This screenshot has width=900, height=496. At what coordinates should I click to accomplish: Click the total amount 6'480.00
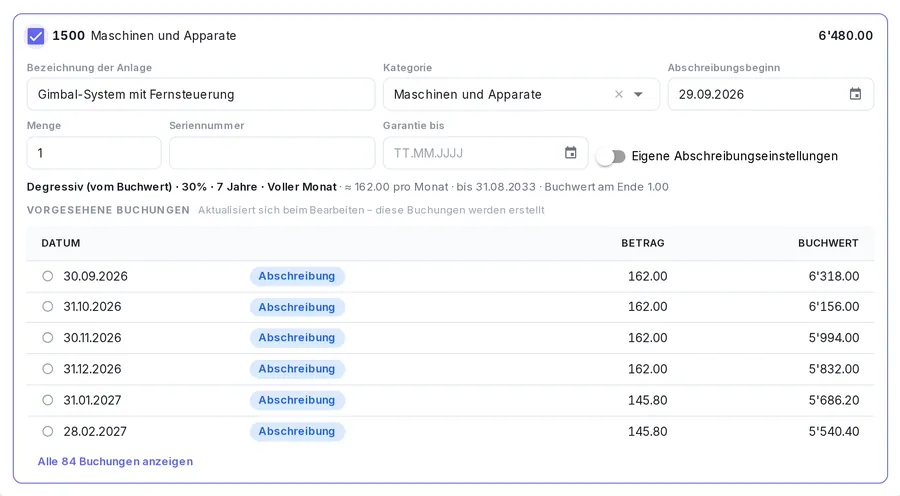pyautogui.click(x=845, y=36)
